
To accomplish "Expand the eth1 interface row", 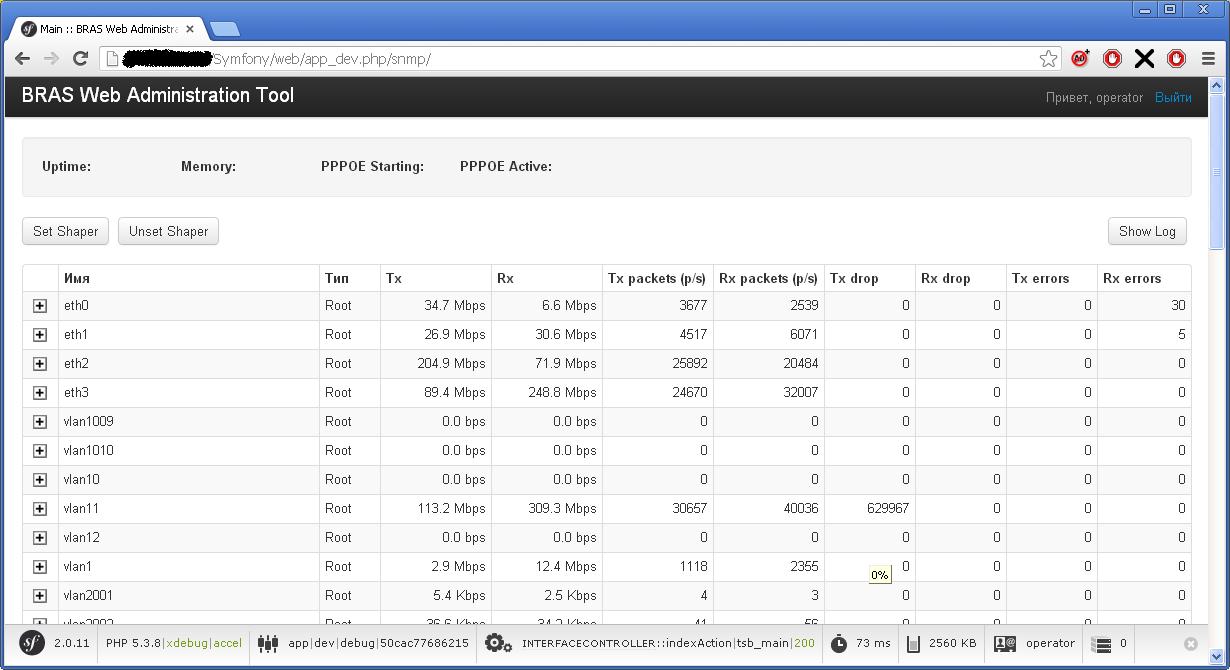I will [40, 335].
